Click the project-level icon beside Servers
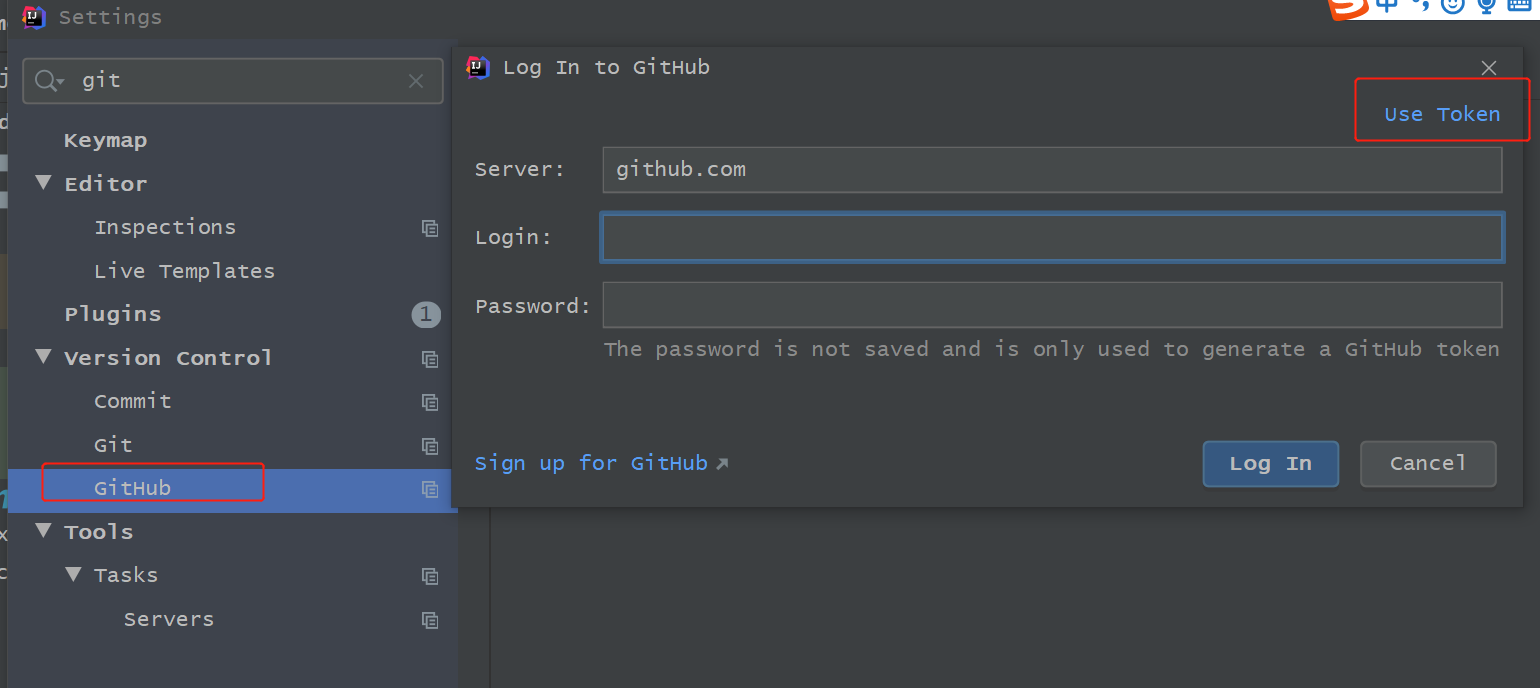 pyautogui.click(x=430, y=620)
